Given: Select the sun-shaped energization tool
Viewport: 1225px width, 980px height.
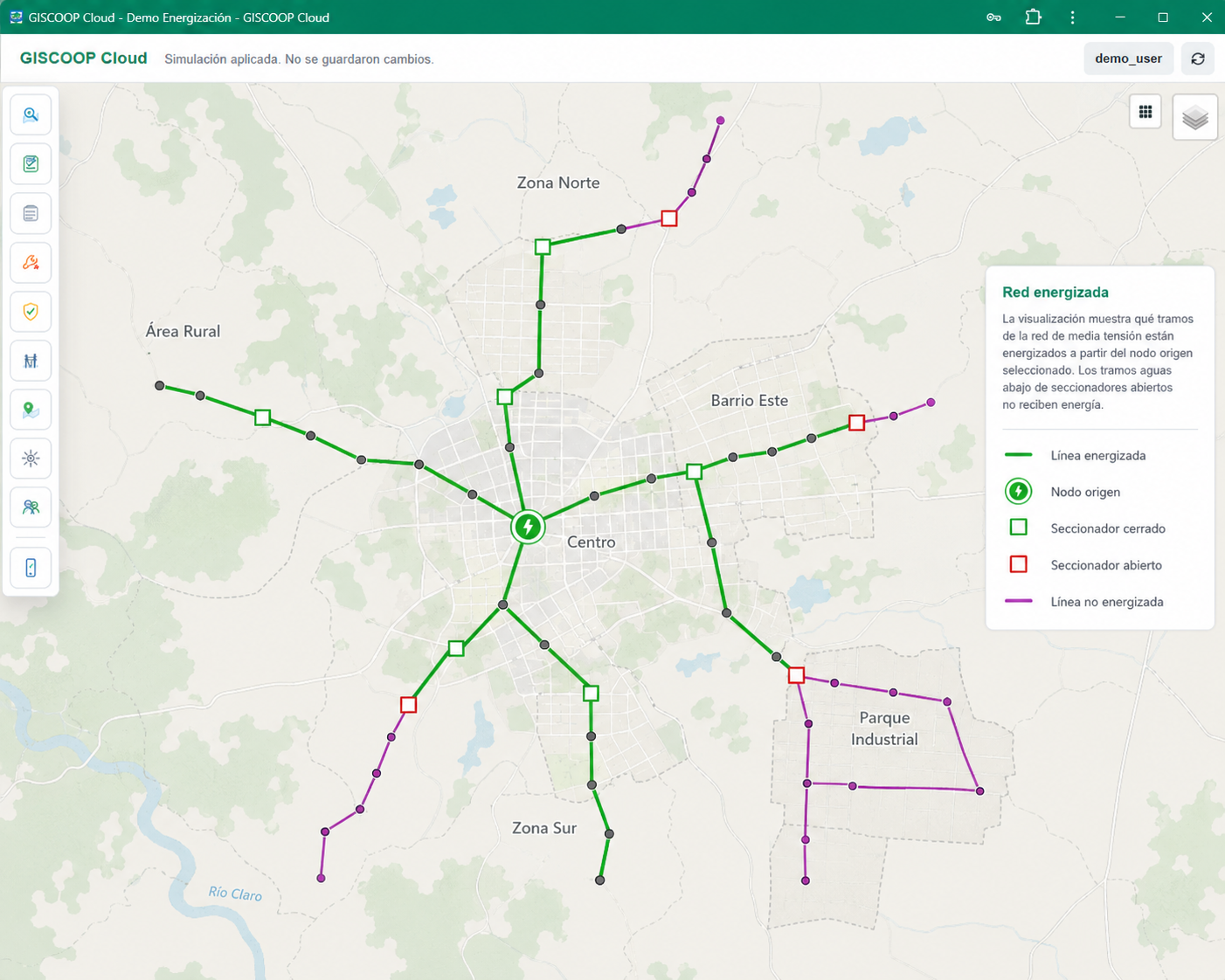Looking at the screenshot, I should click(x=31, y=458).
